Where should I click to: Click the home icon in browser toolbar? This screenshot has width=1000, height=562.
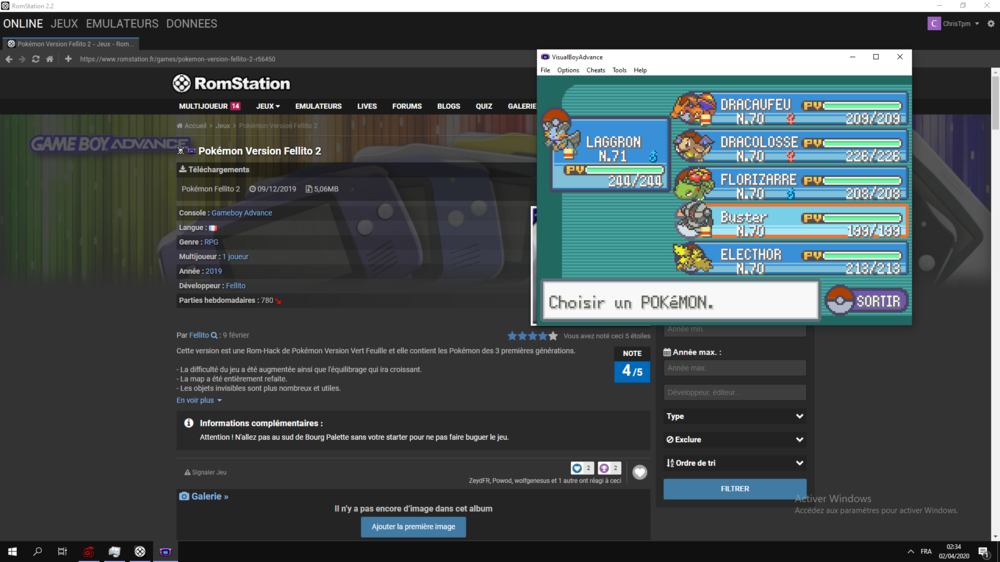[50, 59]
